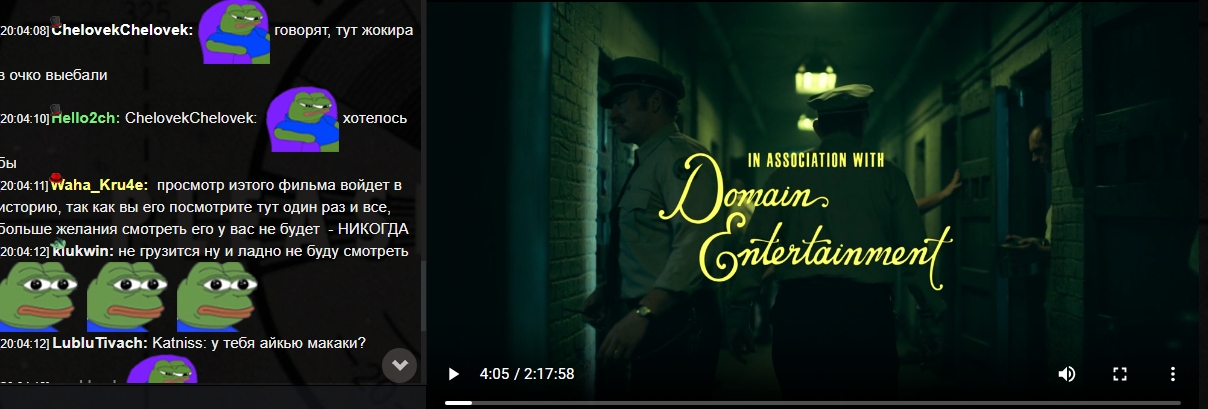Screen dimensions: 1208x409
Task: Click the 20:04:11 timestamp
Action: [x=24, y=185]
